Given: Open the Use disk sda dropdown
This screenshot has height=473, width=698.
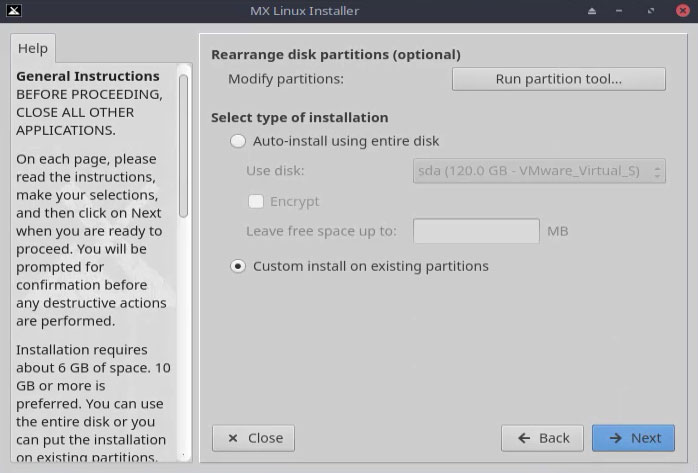Looking at the screenshot, I should coord(539,171).
